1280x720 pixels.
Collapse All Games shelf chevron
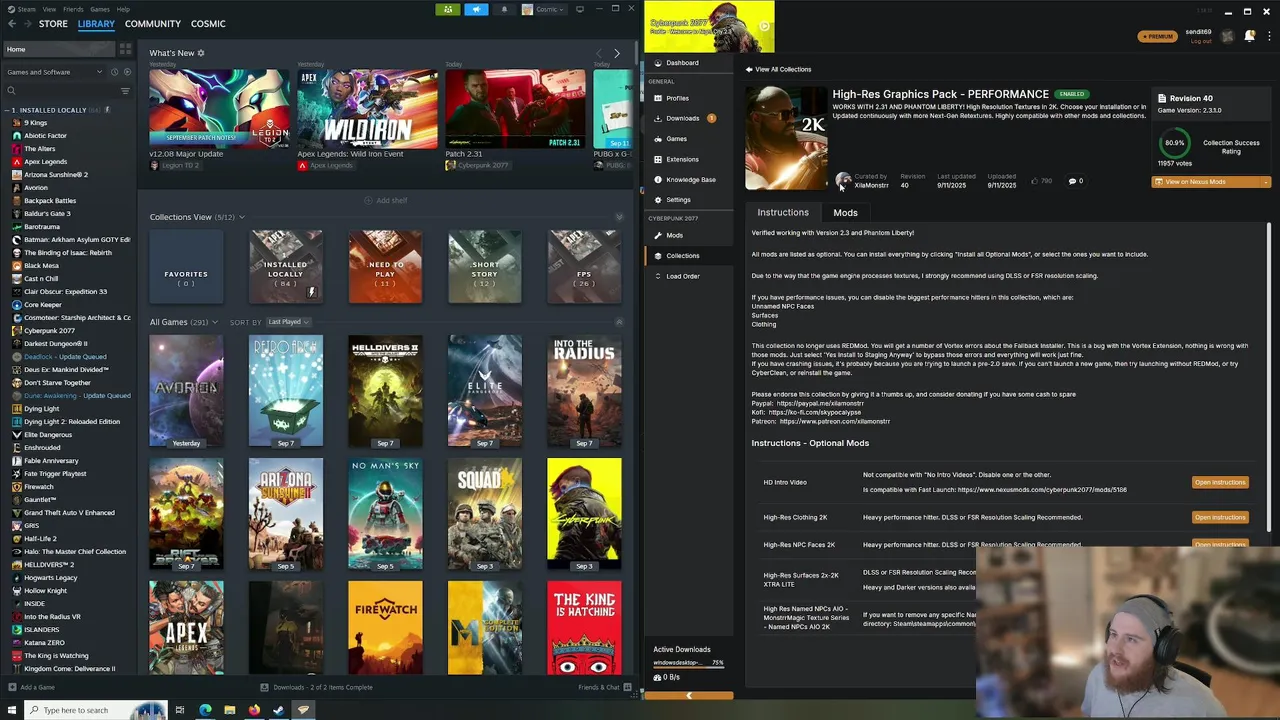click(x=618, y=322)
